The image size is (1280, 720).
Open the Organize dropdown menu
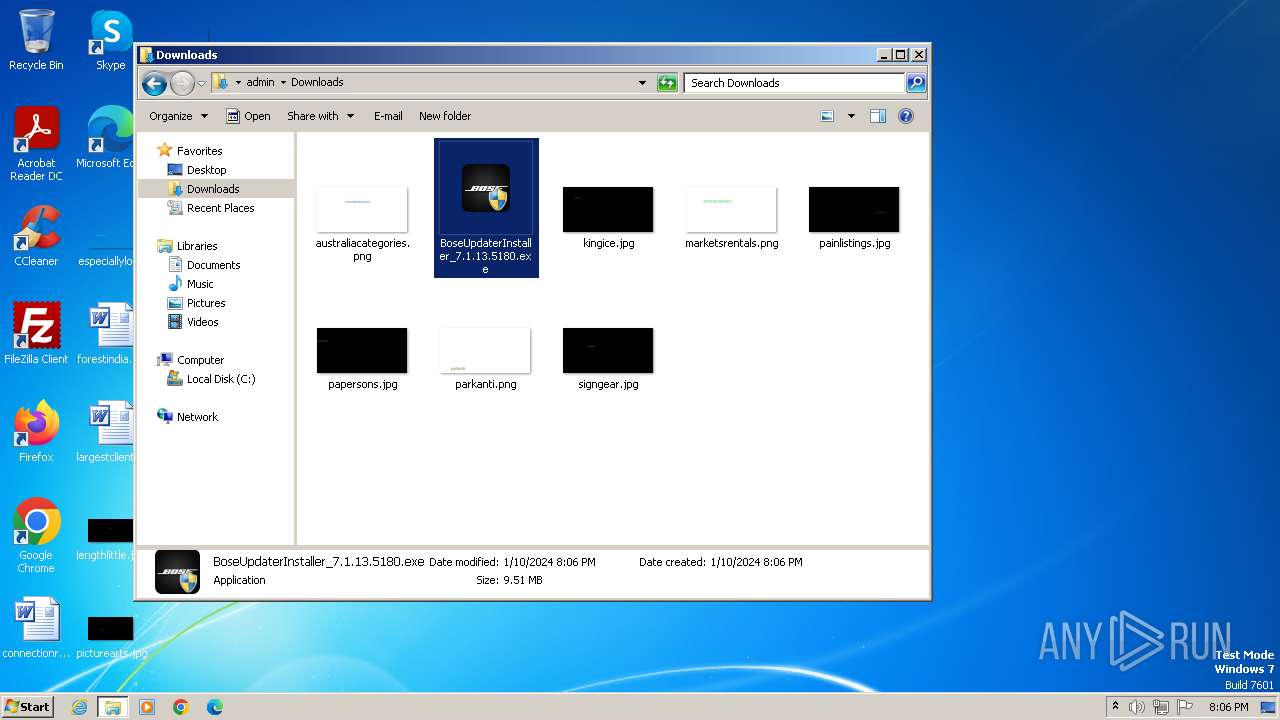(x=178, y=116)
